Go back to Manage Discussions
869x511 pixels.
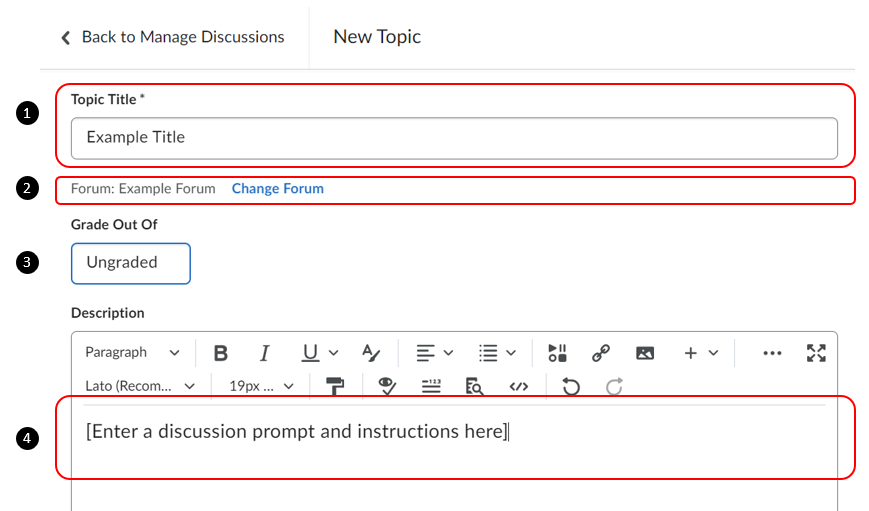(x=183, y=37)
